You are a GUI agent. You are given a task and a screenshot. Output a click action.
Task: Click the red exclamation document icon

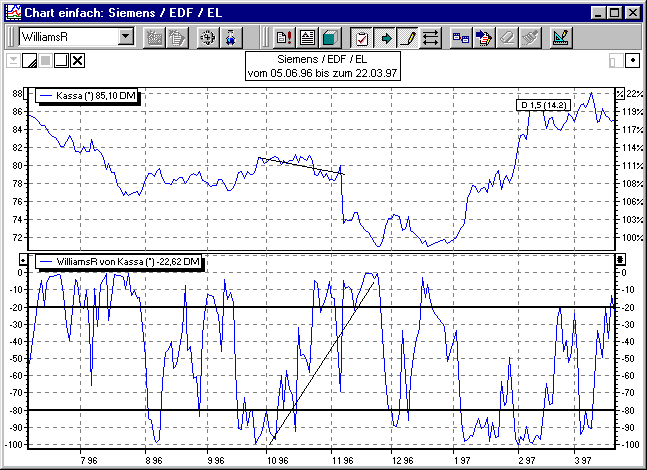pyautogui.click(x=283, y=38)
